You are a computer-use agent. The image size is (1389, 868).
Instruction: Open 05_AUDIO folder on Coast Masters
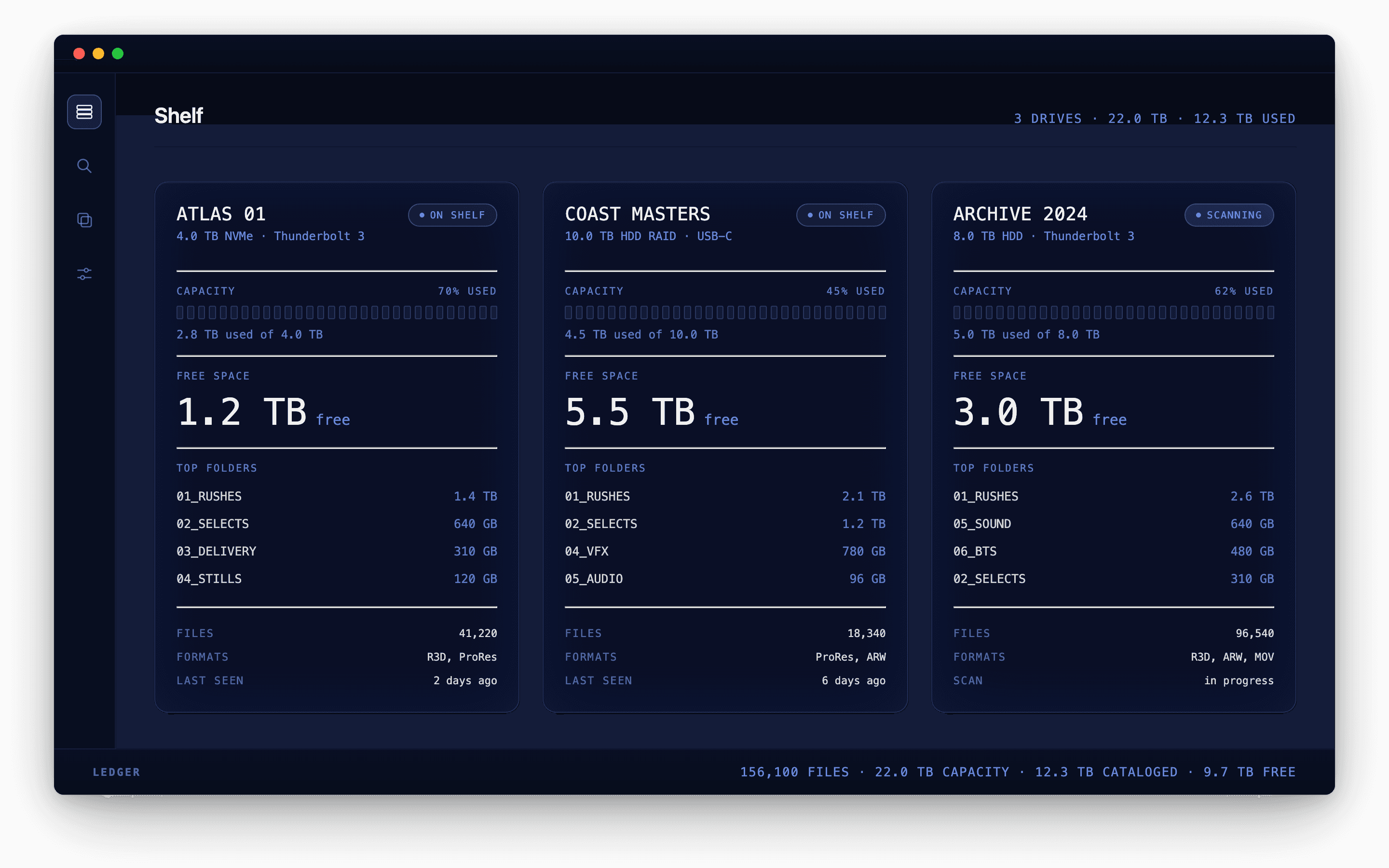tap(725, 579)
